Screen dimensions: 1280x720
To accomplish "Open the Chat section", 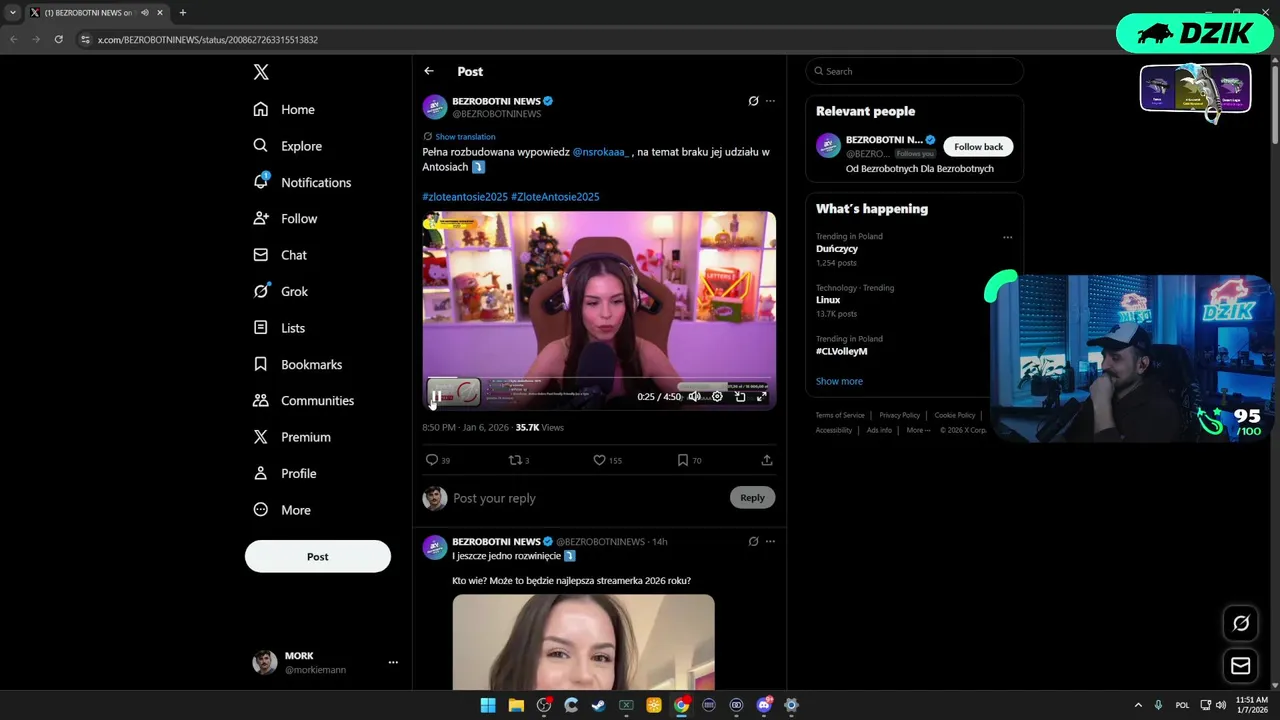I will 280,255.
